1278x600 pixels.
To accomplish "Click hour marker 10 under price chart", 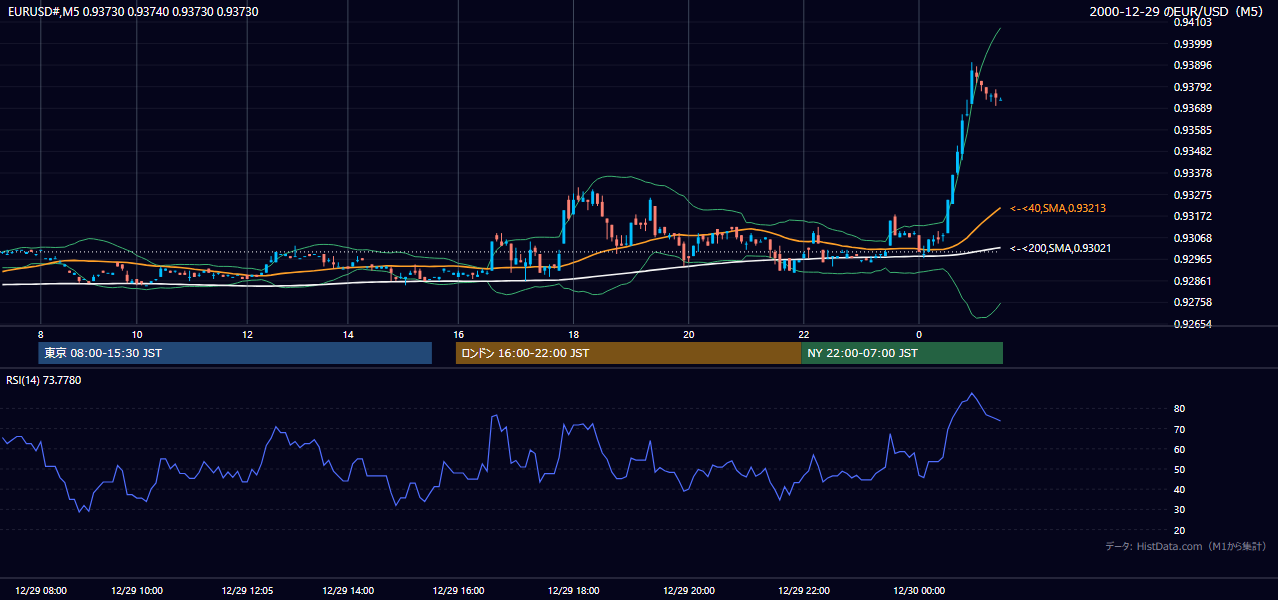I will tap(137, 334).
